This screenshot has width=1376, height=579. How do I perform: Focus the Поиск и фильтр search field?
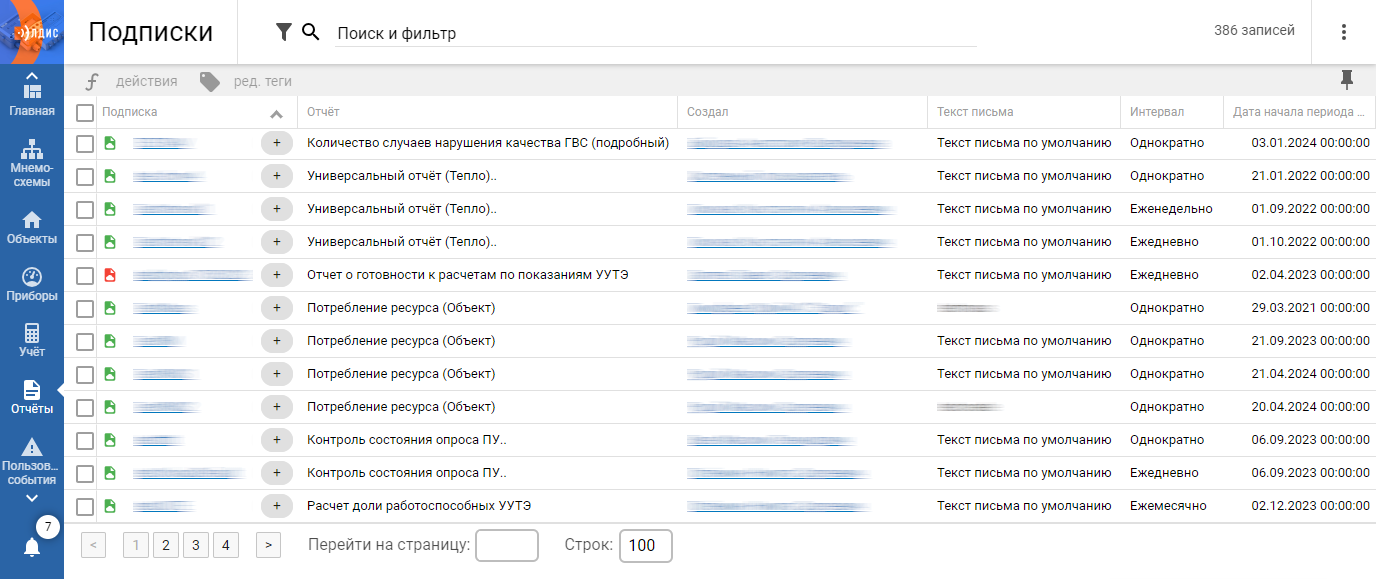click(656, 33)
